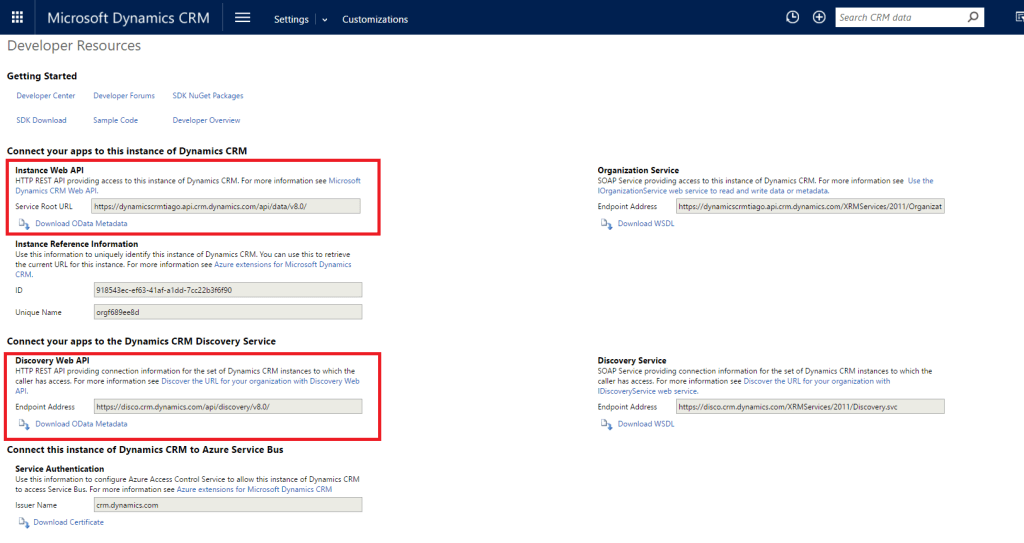Viewport: 1024px width, 543px height.
Task: Select the instance ID field
Action: [x=226, y=290]
